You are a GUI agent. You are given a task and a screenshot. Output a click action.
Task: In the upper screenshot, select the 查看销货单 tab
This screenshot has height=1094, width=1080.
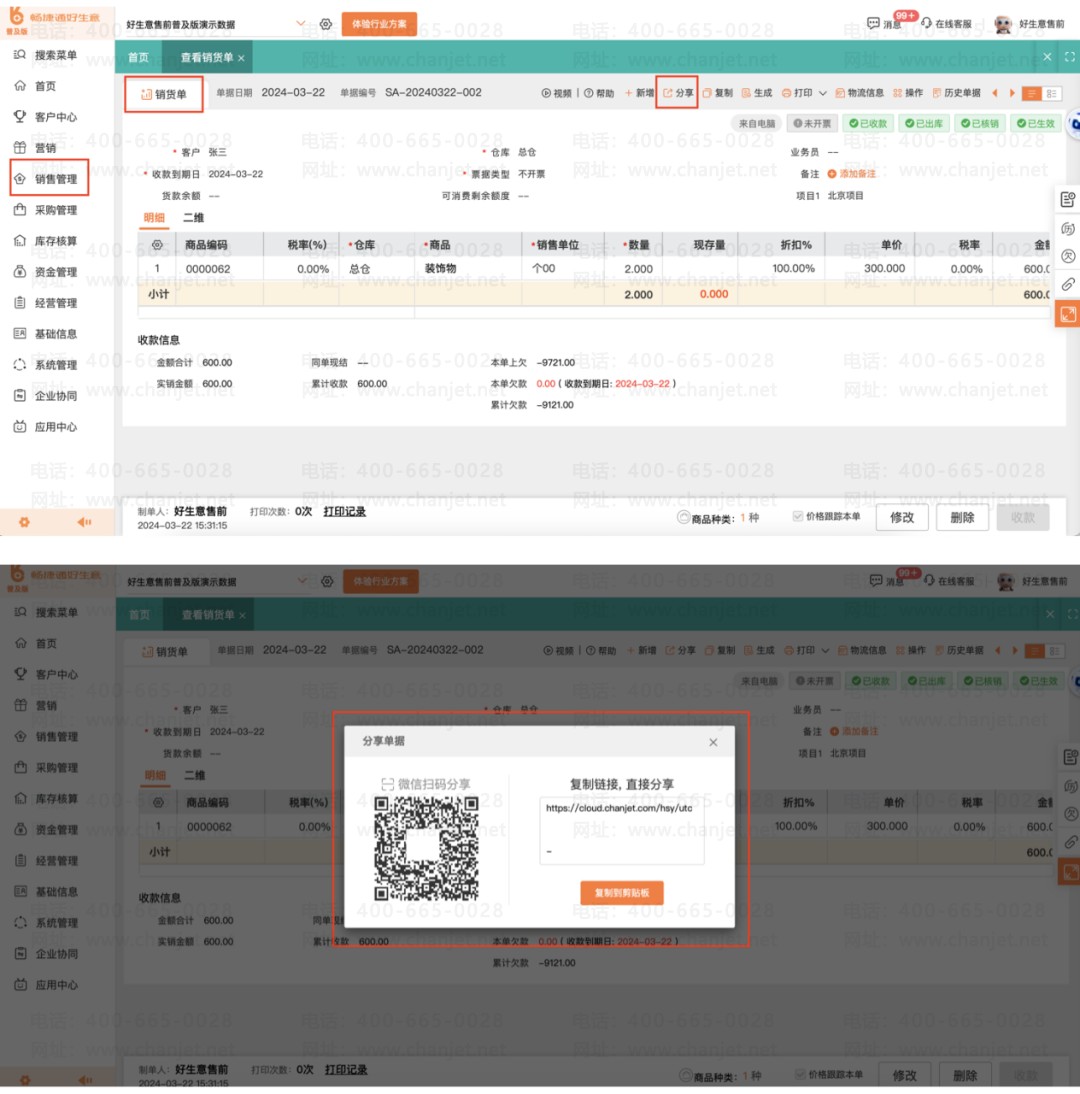tap(207, 57)
